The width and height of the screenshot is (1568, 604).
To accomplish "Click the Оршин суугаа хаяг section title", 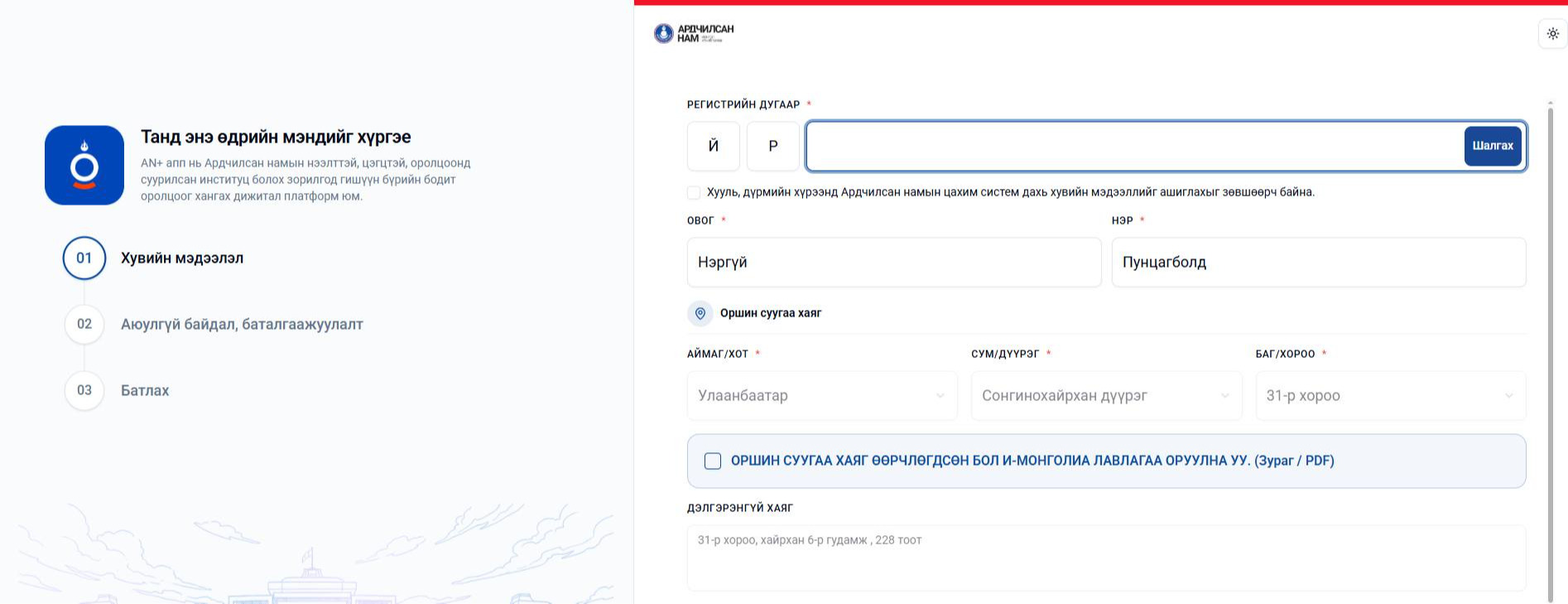I will [x=771, y=313].
